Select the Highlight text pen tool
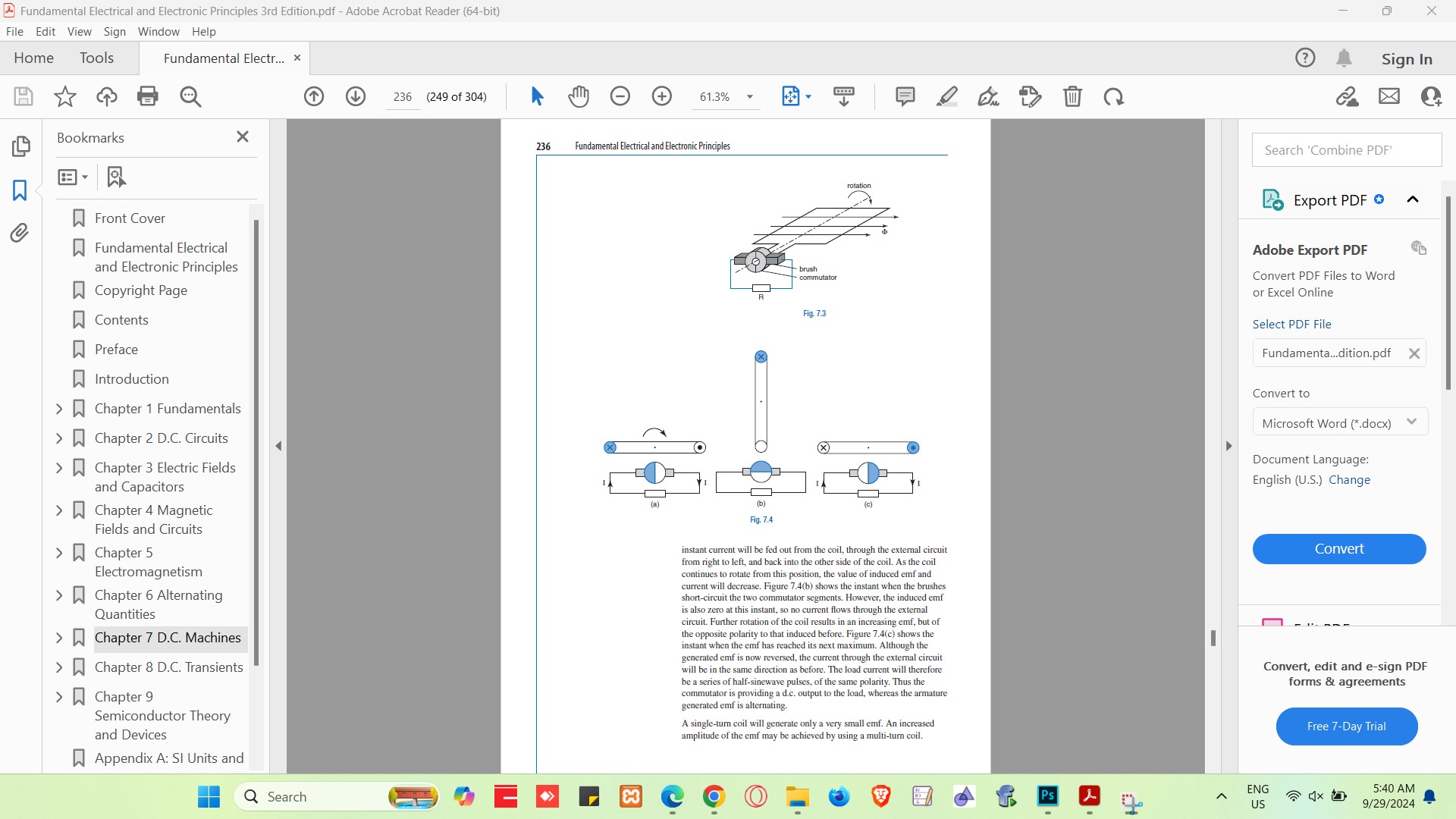1456x819 pixels. point(947,96)
